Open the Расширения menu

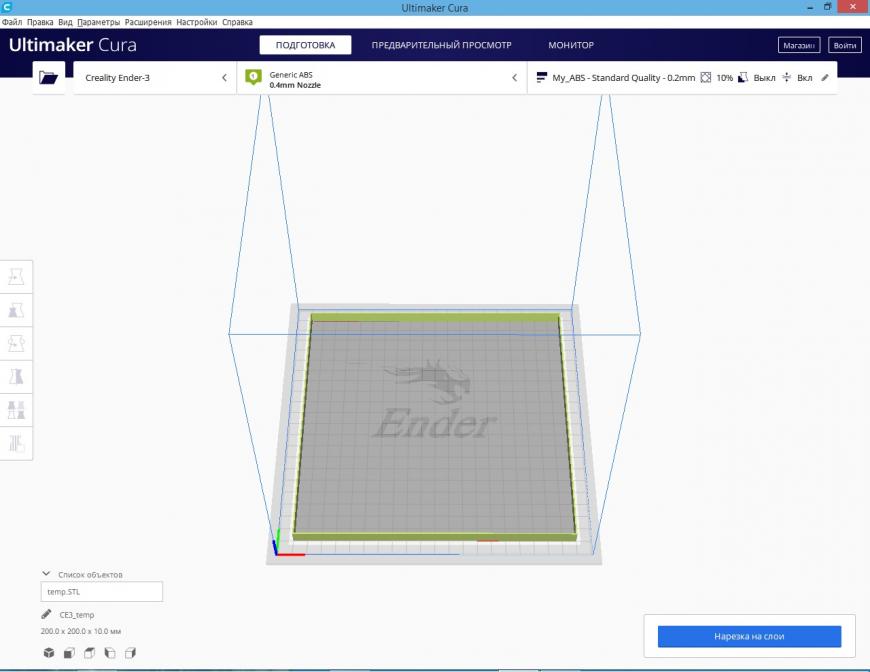pos(148,22)
